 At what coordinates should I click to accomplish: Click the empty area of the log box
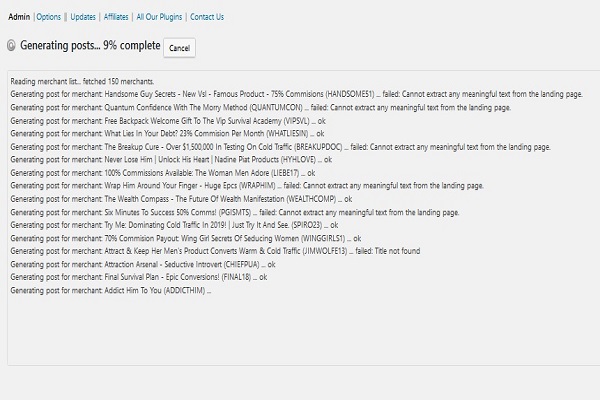point(304,329)
